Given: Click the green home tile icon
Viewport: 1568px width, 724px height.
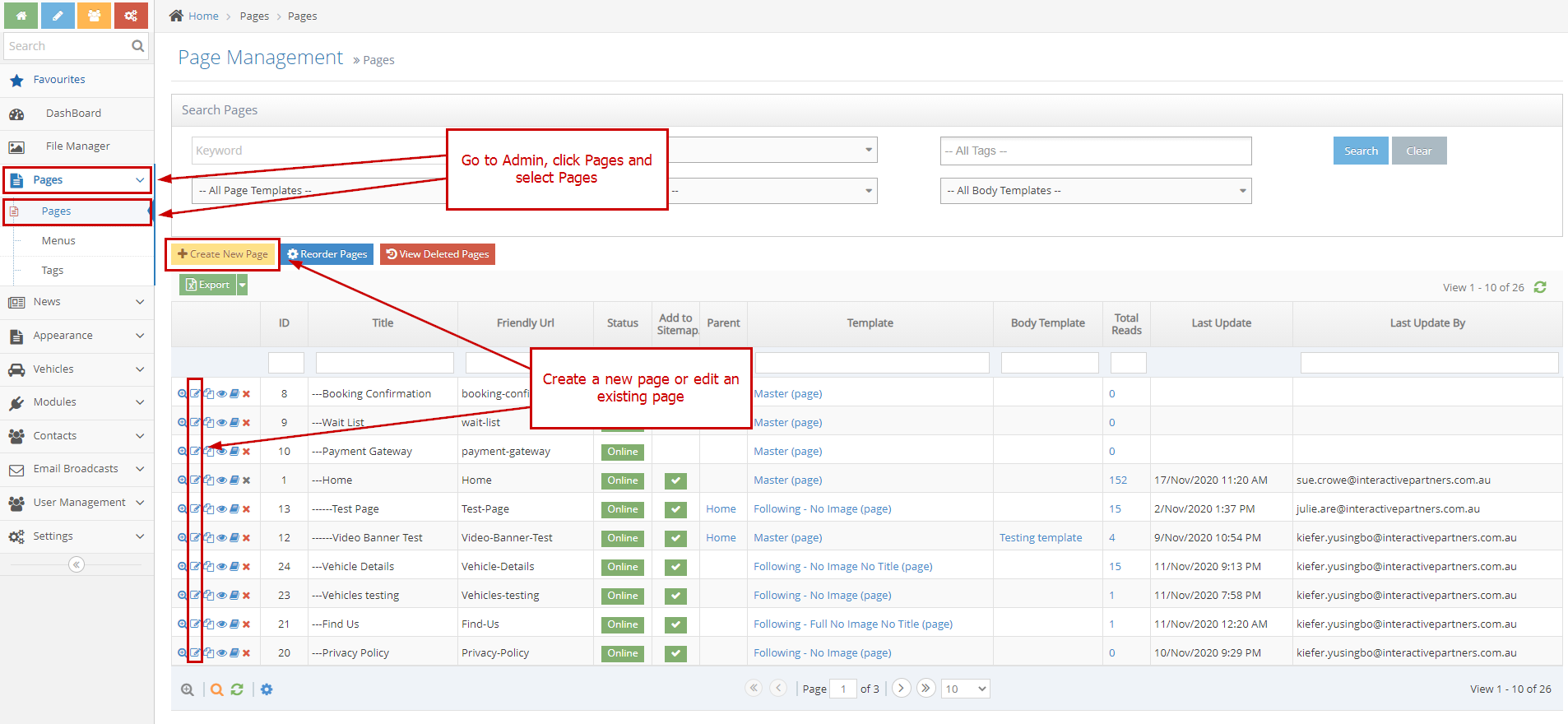Looking at the screenshot, I should point(21,16).
